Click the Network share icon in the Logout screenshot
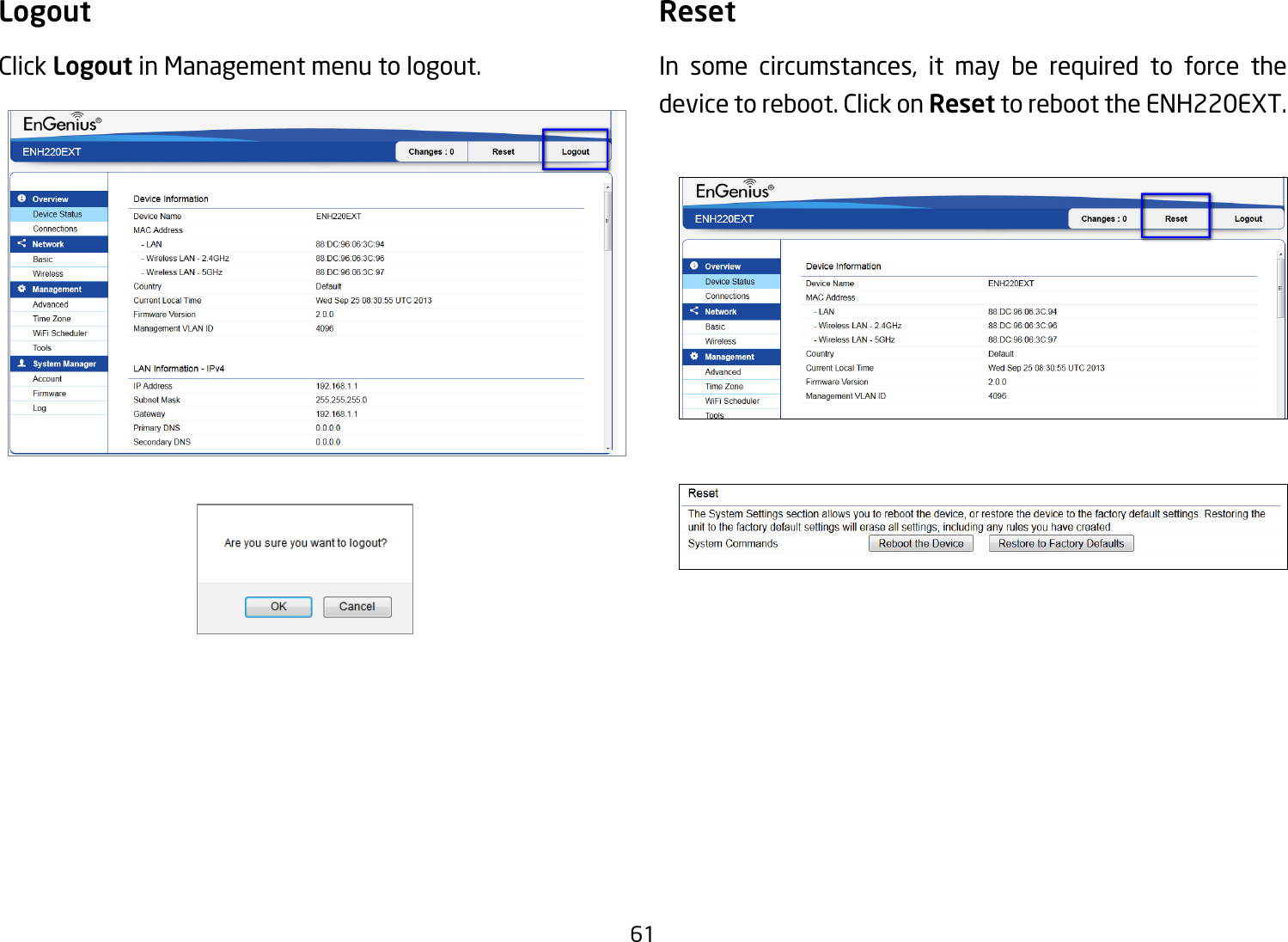Viewport: 1288px width, 942px height. click(x=21, y=244)
